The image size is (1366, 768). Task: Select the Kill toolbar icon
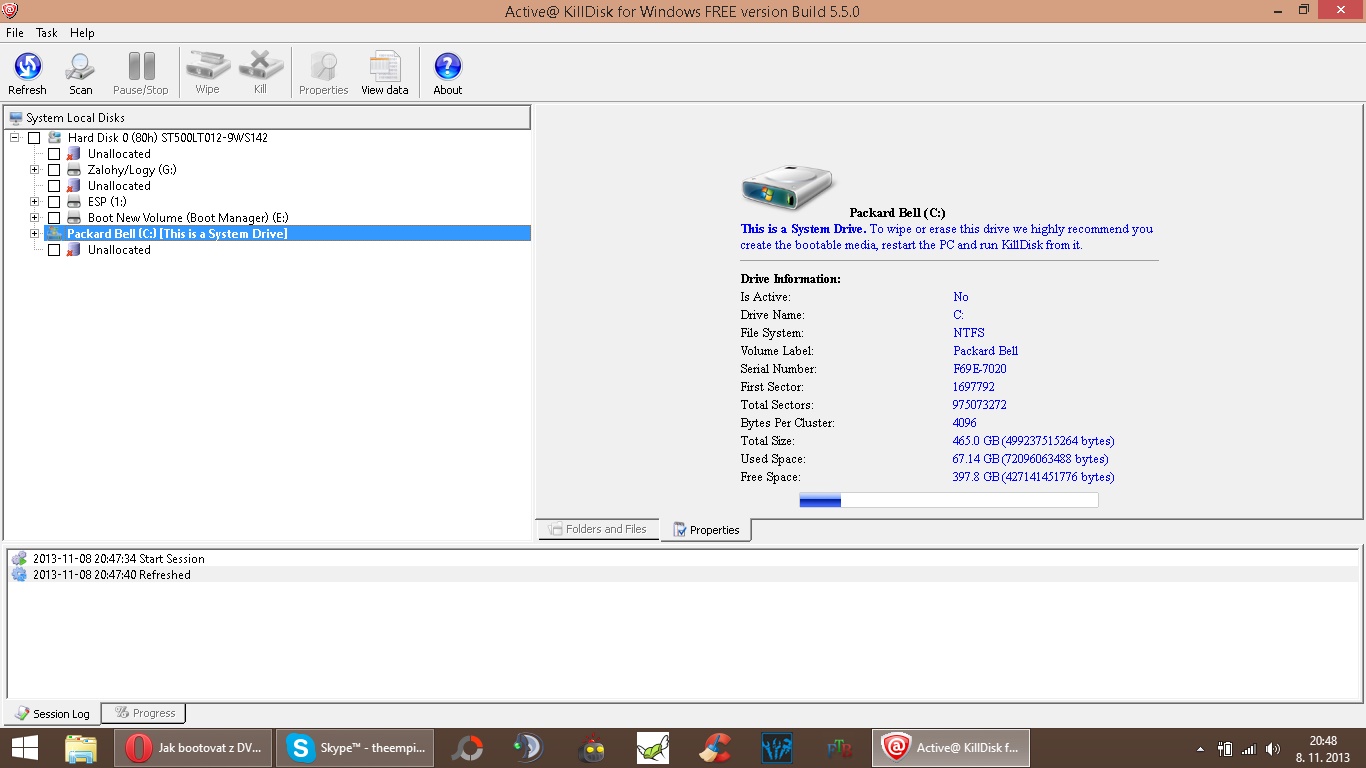[260, 66]
